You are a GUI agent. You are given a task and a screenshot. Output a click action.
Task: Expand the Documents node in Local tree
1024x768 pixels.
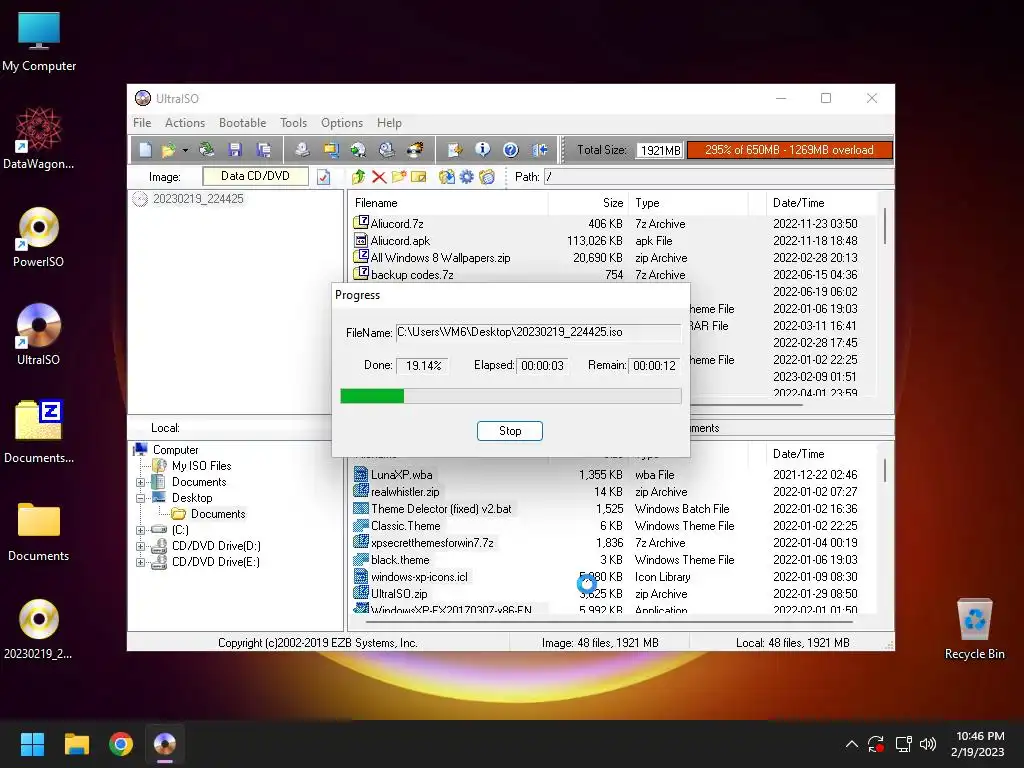140,483
